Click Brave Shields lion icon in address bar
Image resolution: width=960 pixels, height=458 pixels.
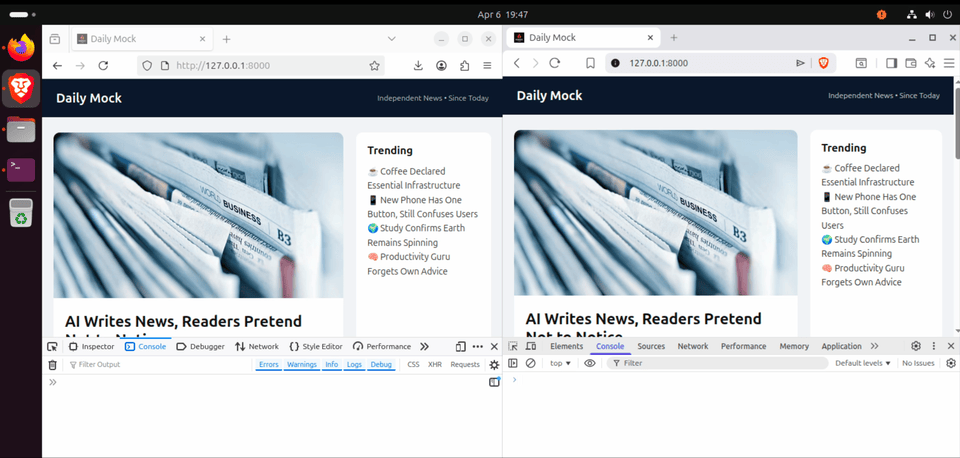pos(824,63)
